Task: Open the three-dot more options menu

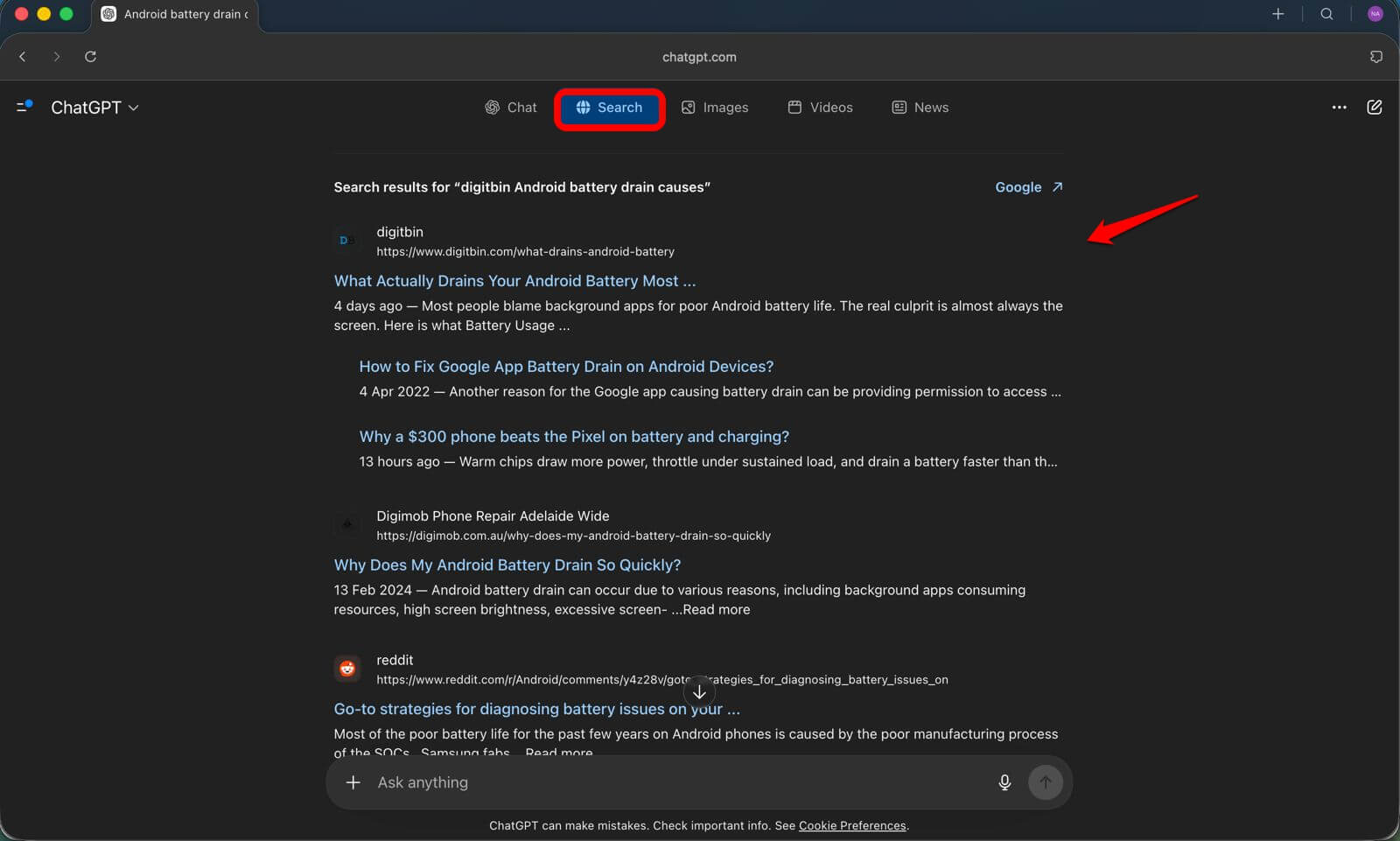Action: click(1339, 107)
